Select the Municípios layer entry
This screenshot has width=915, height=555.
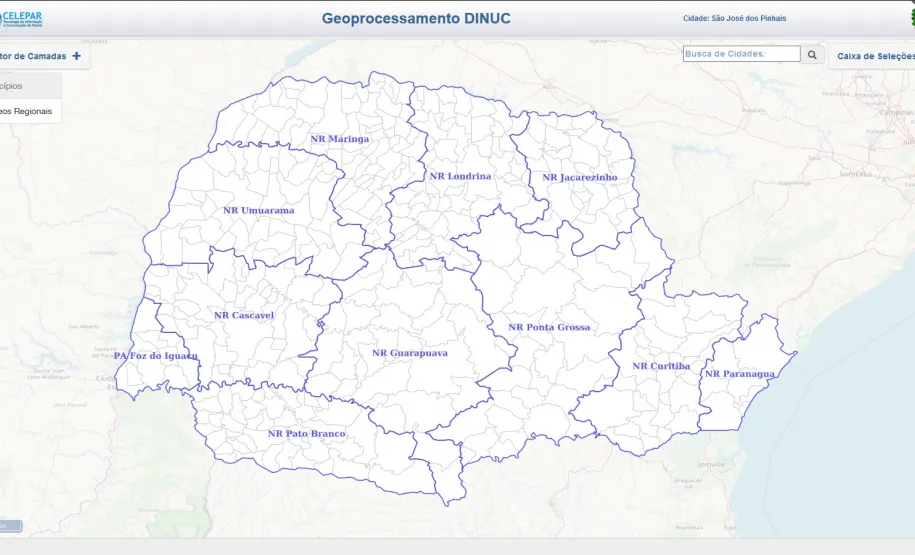30,86
